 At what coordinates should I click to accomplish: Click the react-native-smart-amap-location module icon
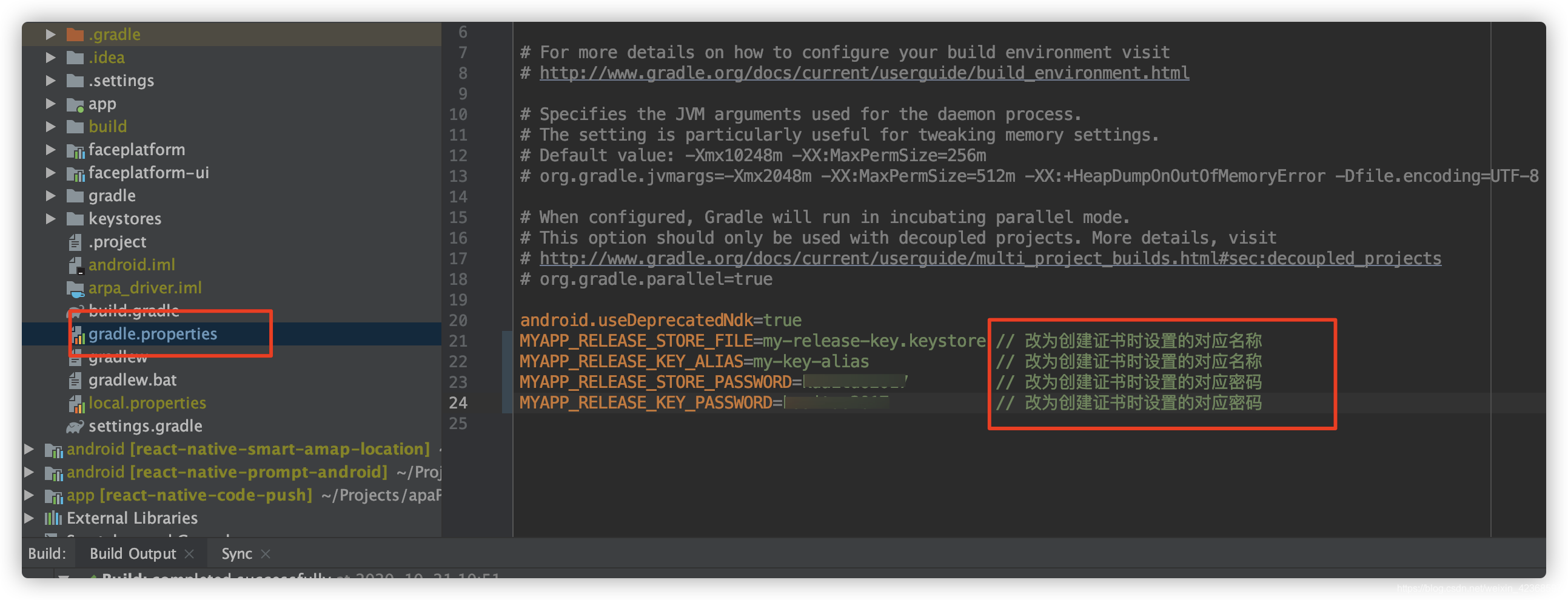point(53,450)
